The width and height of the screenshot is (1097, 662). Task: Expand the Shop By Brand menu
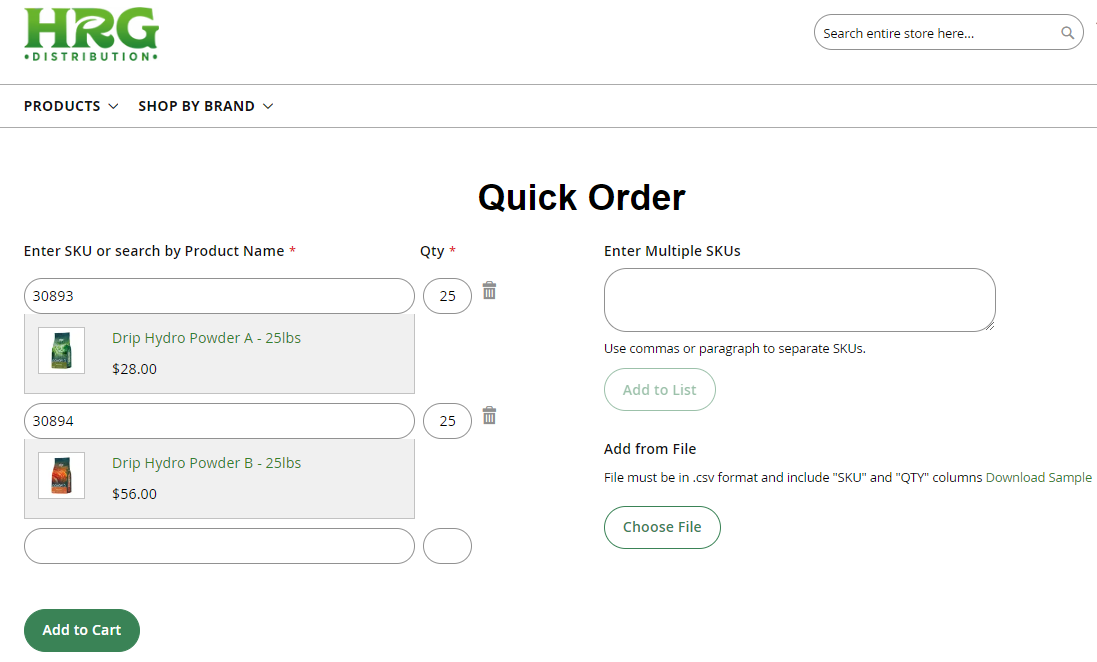point(205,106)
